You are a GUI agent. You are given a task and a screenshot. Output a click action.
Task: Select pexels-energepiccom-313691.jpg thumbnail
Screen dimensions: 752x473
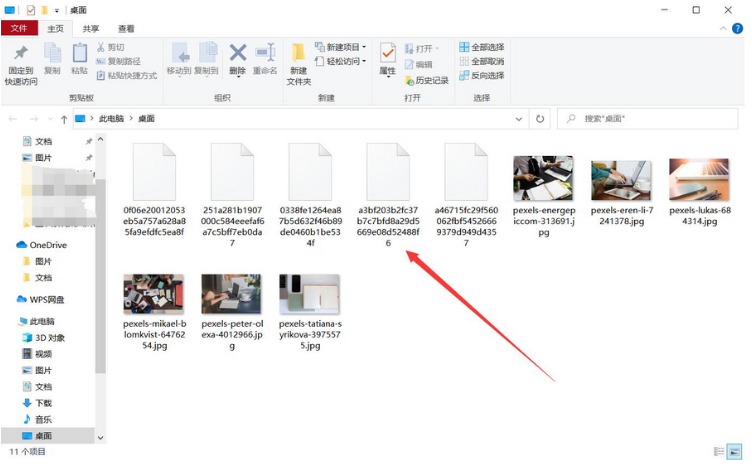click(543, 178)
